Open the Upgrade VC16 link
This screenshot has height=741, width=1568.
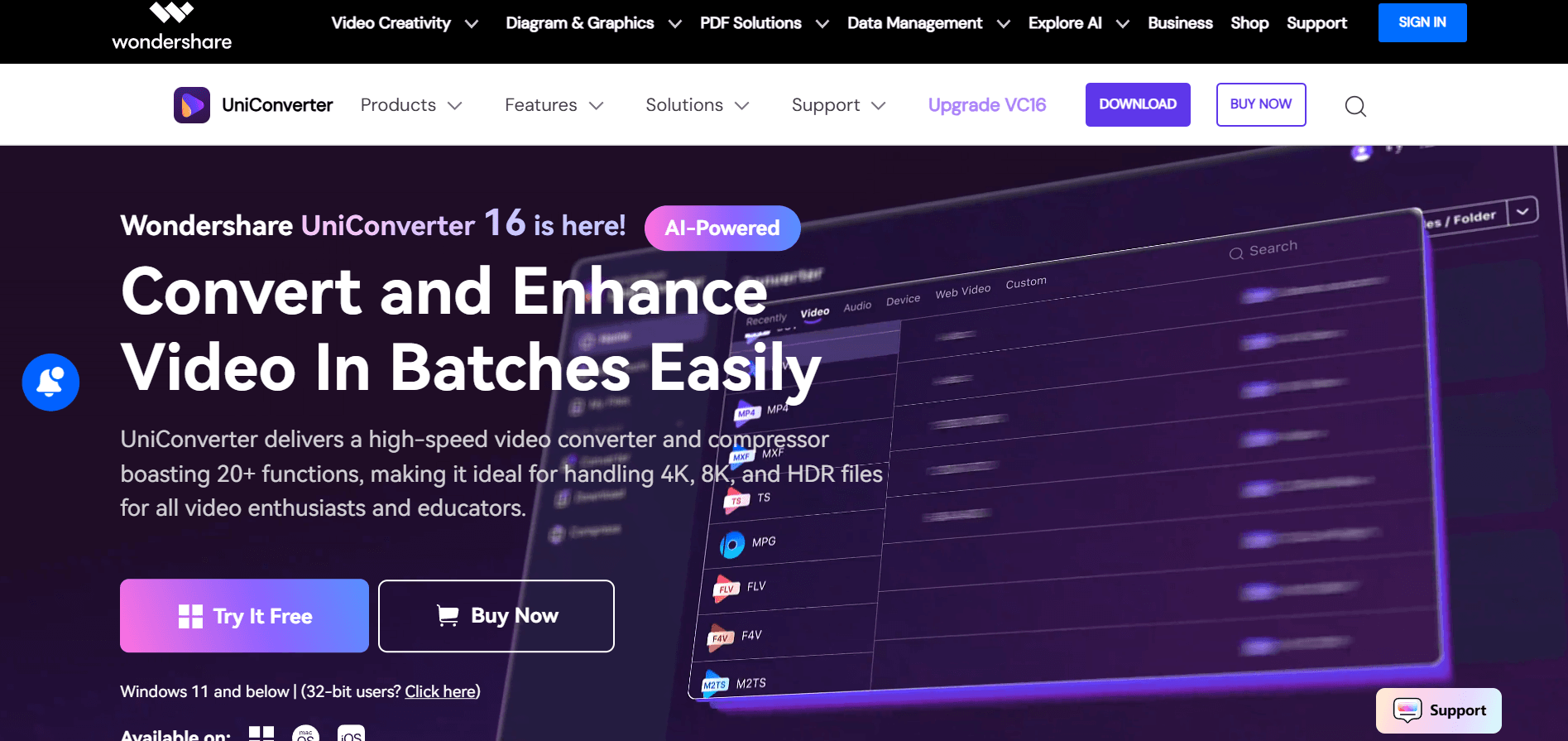click(987, 105)
